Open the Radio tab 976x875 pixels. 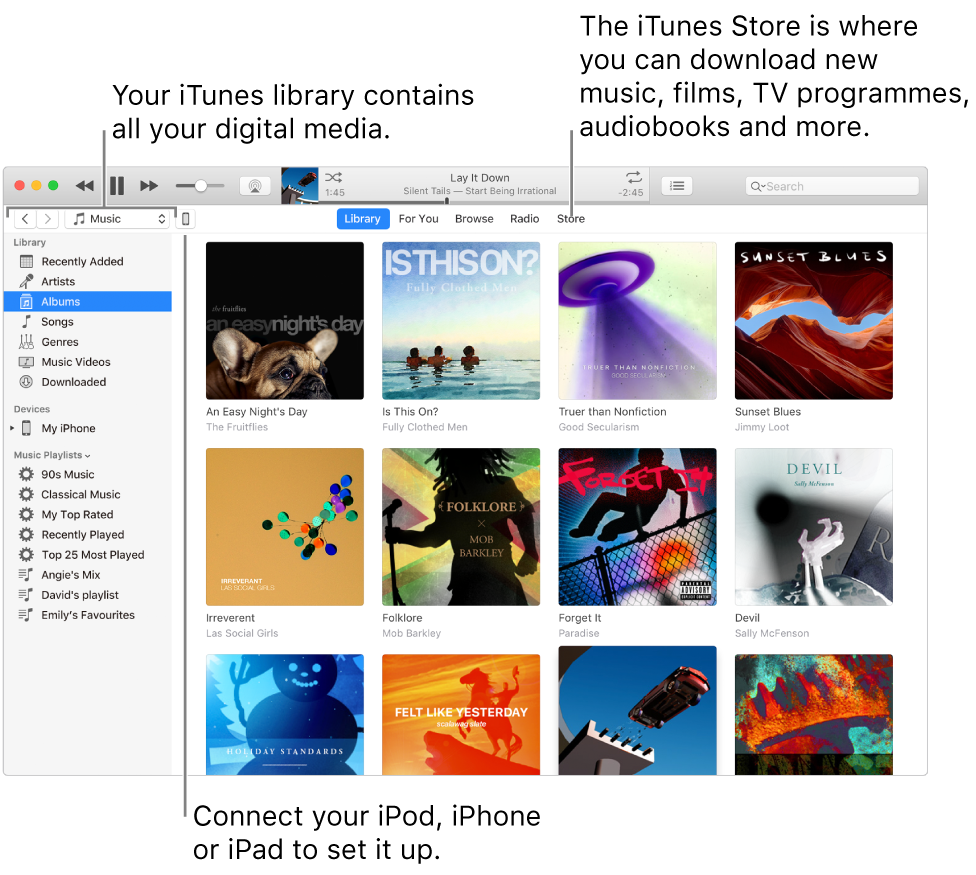coord(524,219)
